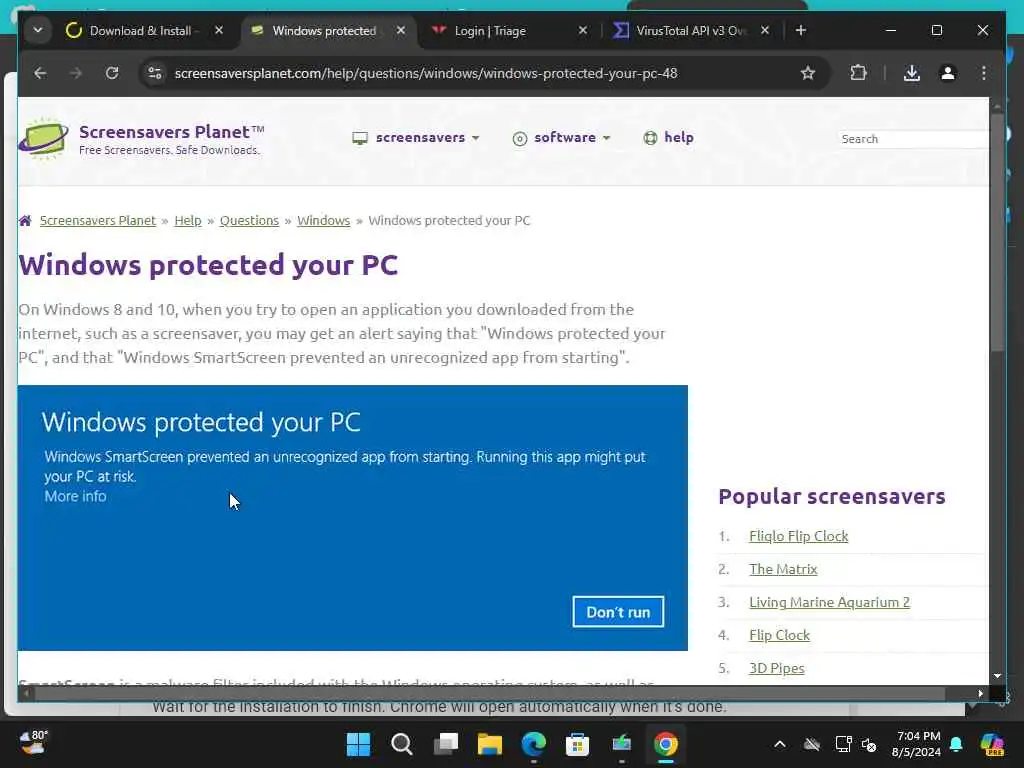Open the Help breadcrumb link
This screenshot has height=768, width=1024.
(188, 221)
